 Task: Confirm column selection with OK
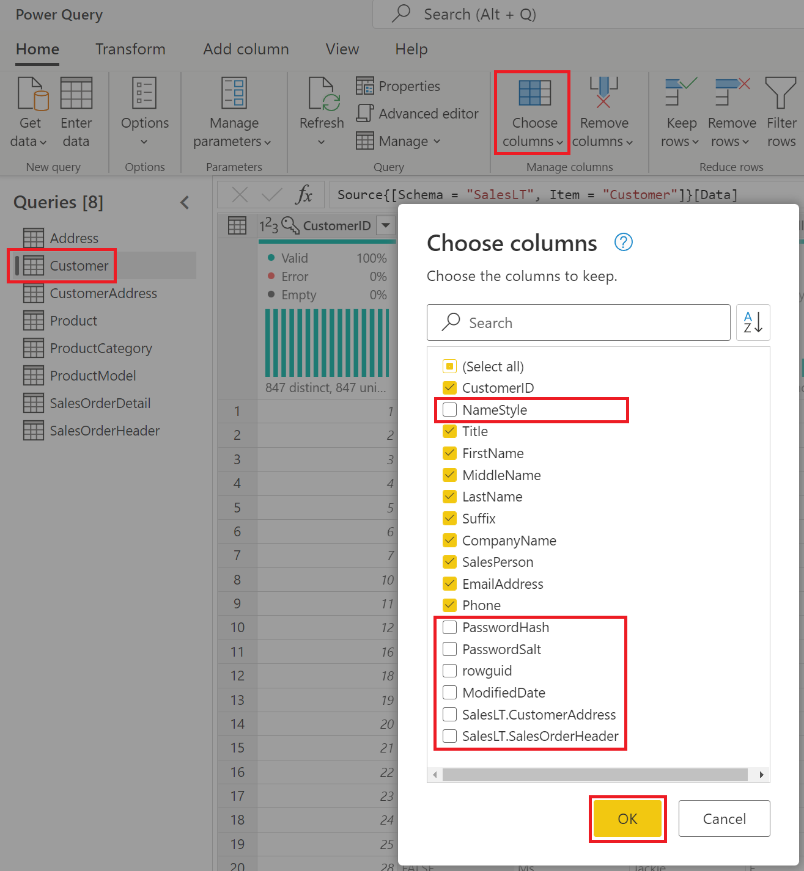(627, 818)
